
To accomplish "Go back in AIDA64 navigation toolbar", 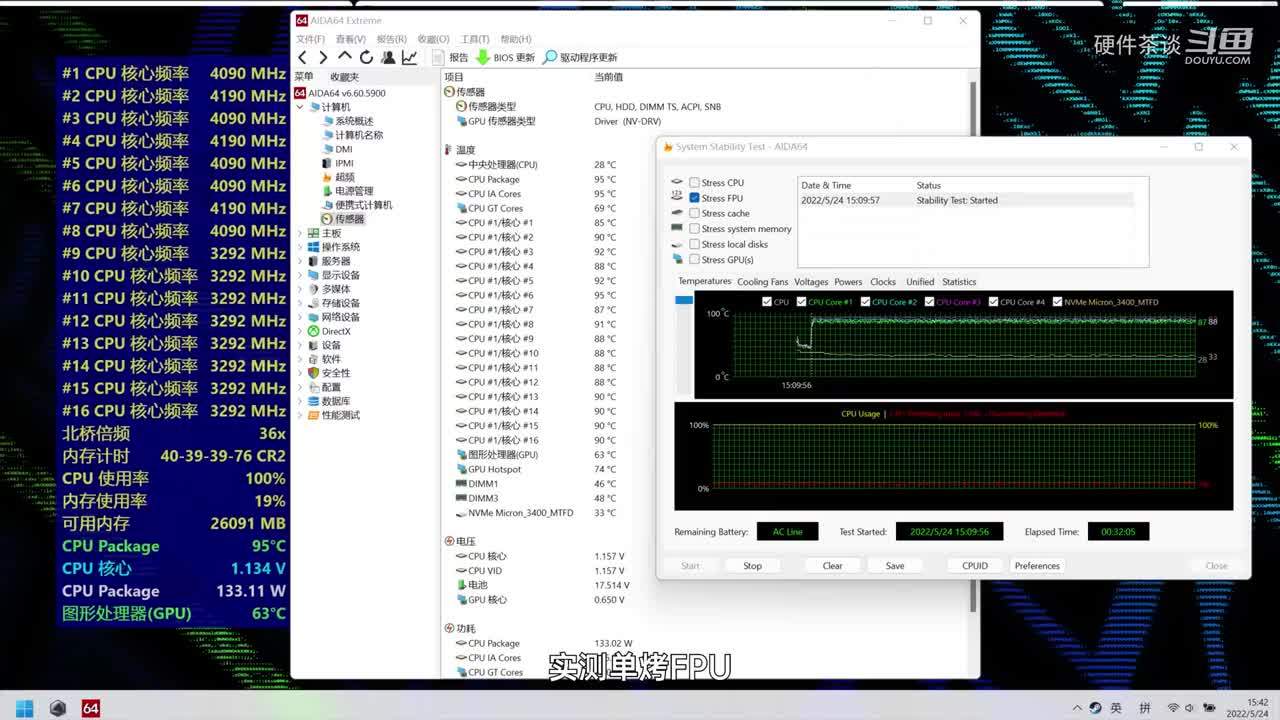I will point(303,57).
